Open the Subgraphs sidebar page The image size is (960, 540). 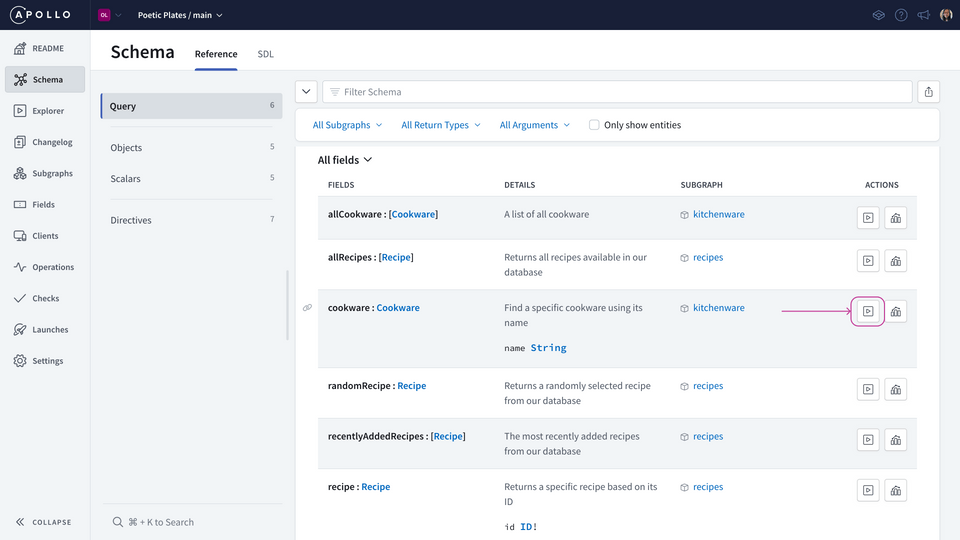coord(45,173)
